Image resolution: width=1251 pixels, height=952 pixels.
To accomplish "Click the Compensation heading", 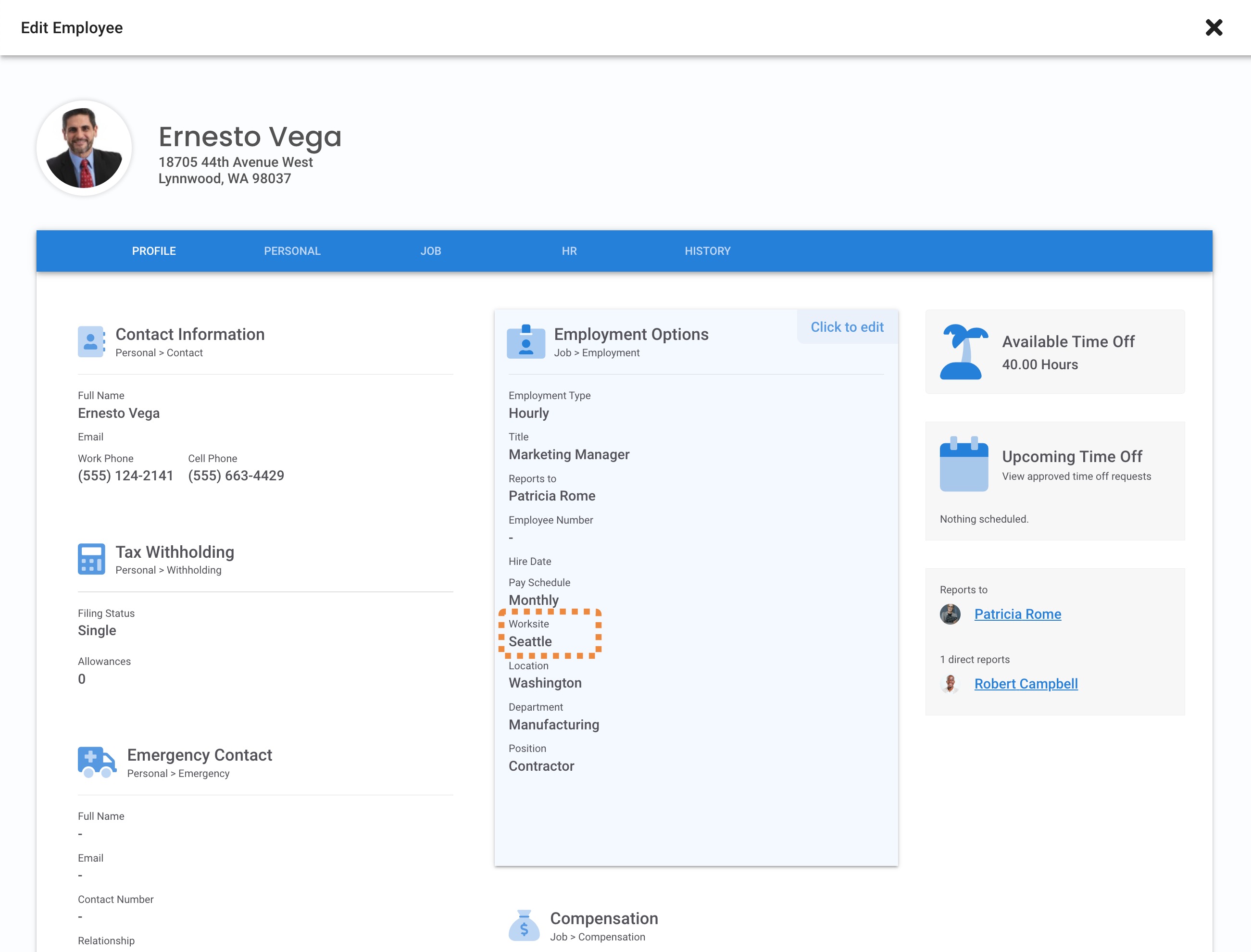I will (x=604, y=918).
